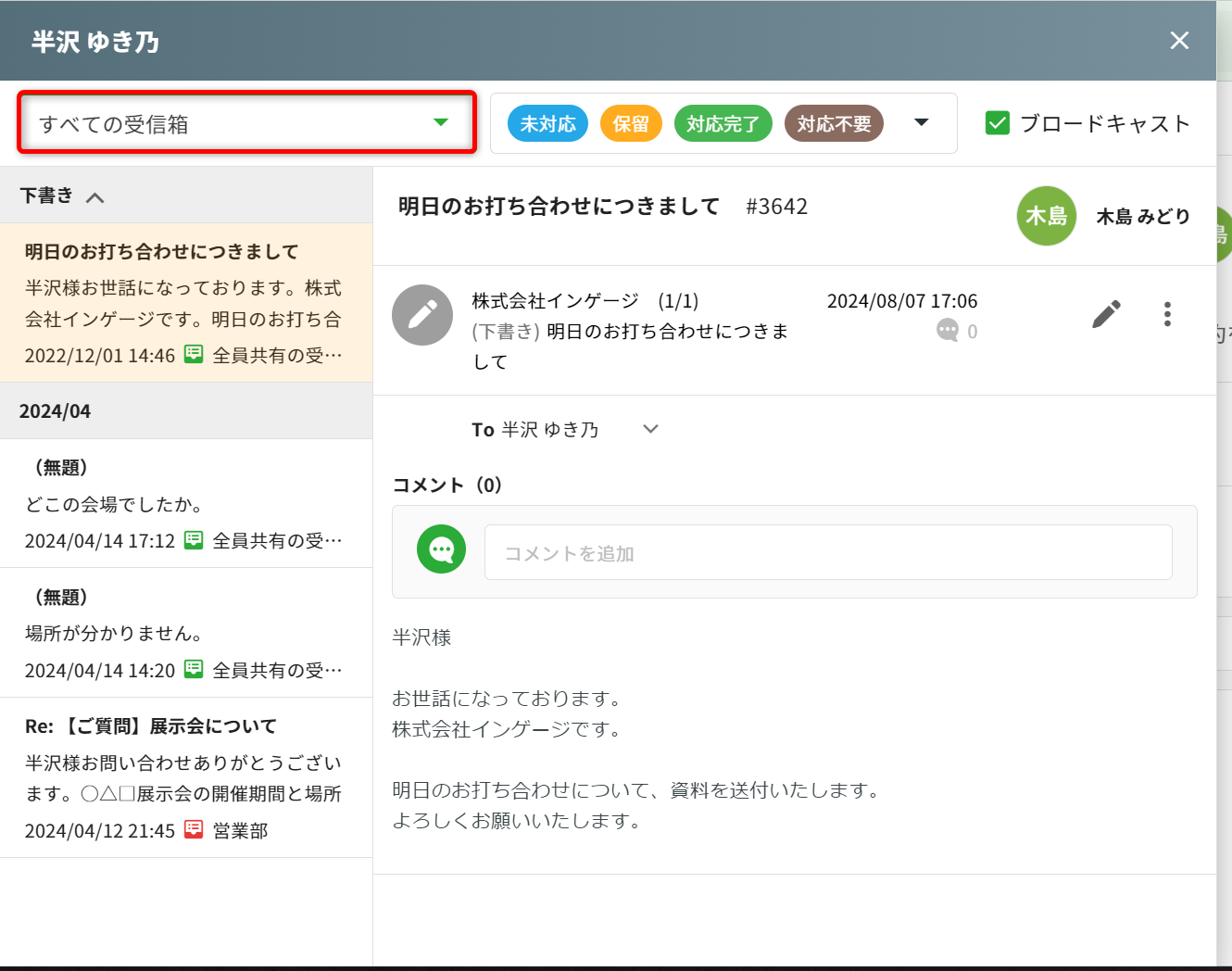Screen dimensions: 1232x971
Task: Click the red 営業部 inbox icon
Action: tap(194, 830)
